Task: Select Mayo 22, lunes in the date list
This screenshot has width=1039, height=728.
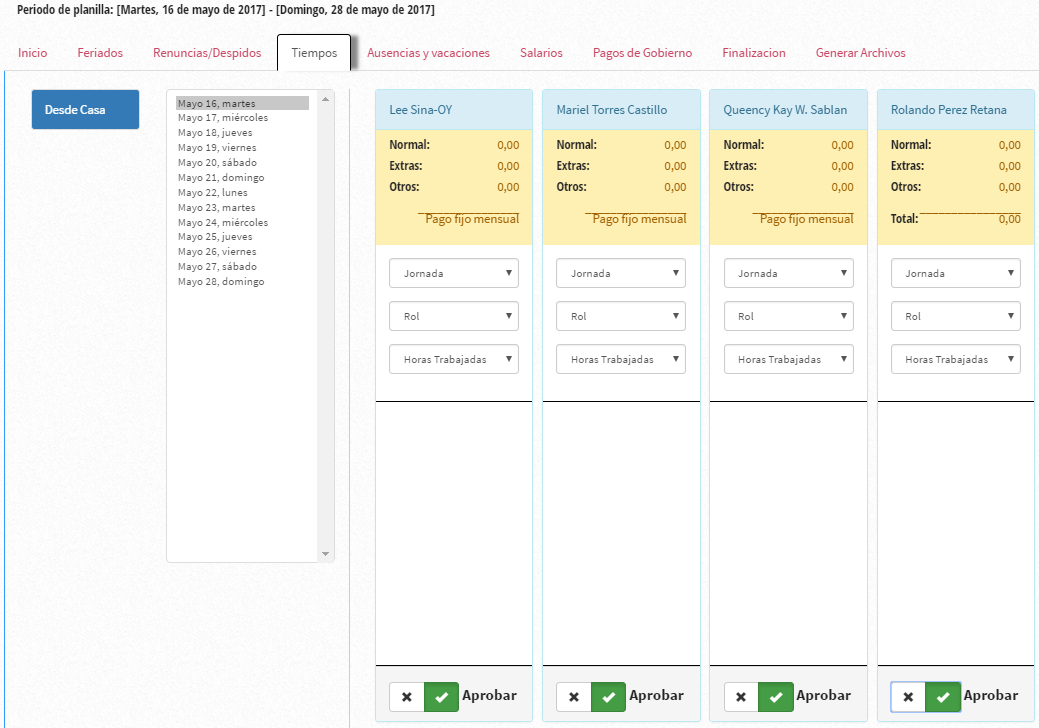Action: point(243,193)
